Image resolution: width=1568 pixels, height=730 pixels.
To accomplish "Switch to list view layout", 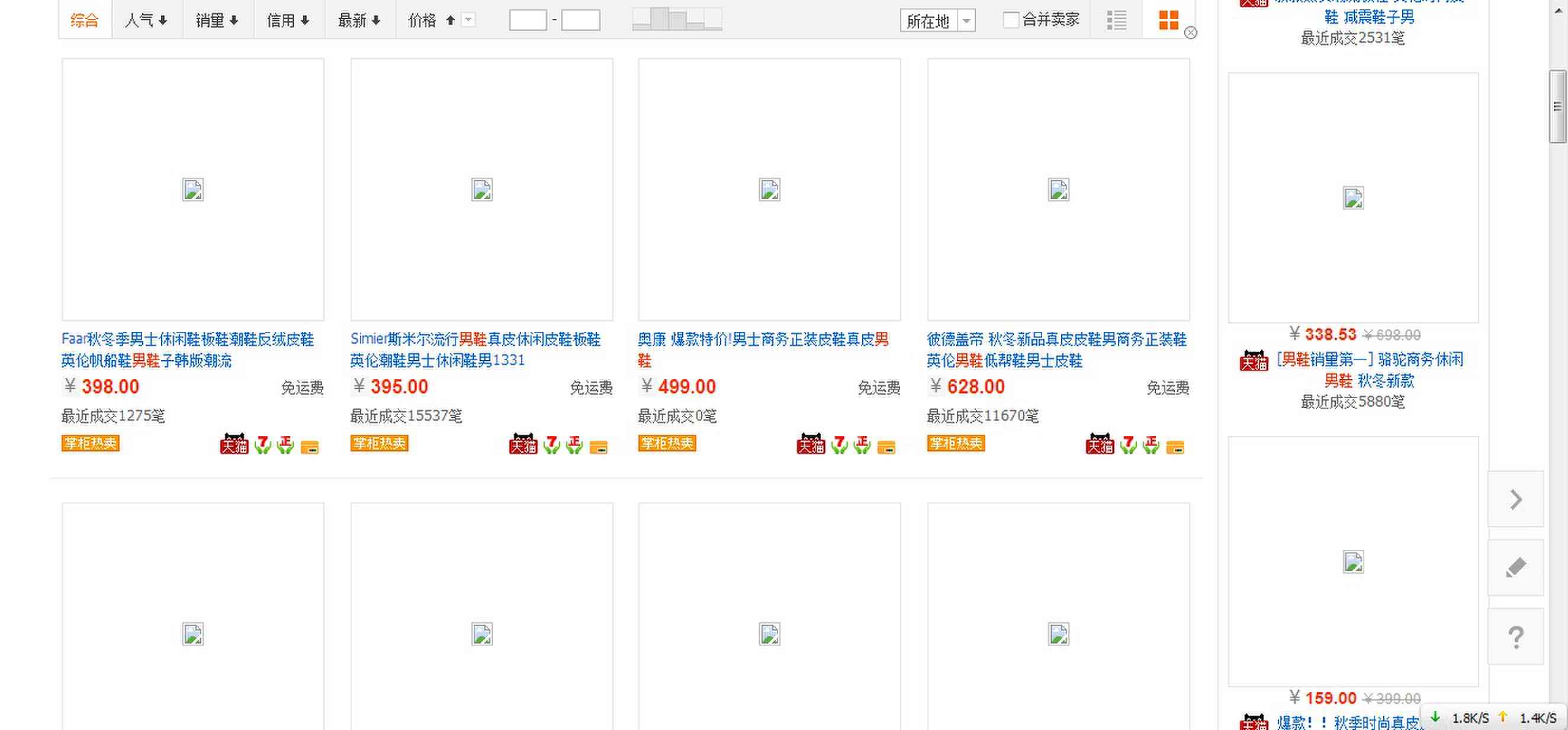I will tap(1116, 20).
